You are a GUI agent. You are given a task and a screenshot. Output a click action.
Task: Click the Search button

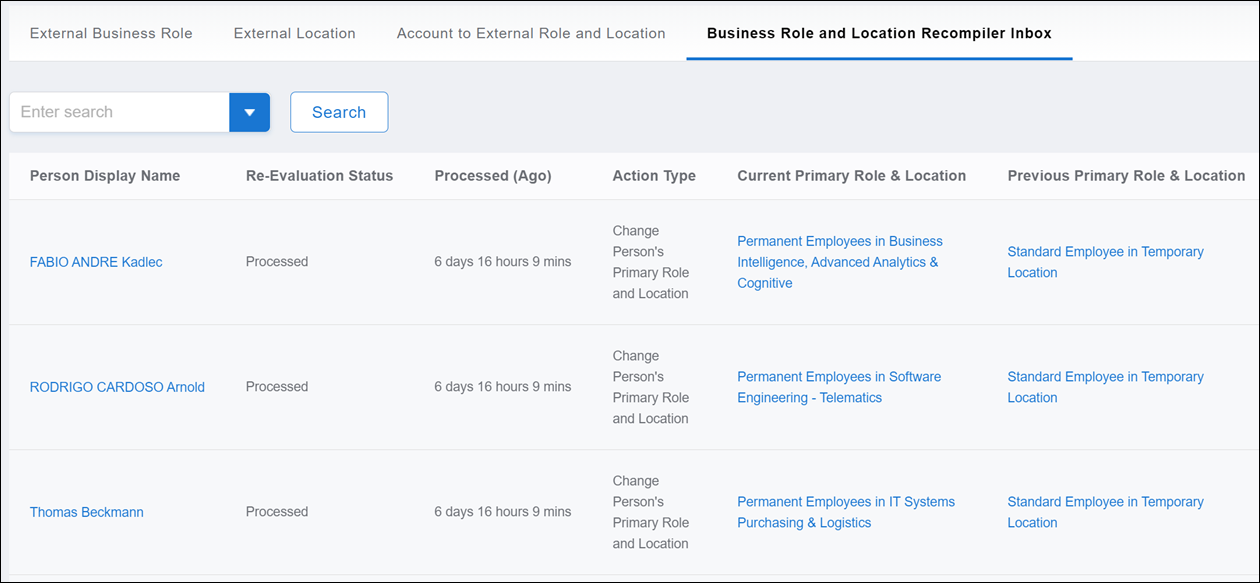pos(339,112)
